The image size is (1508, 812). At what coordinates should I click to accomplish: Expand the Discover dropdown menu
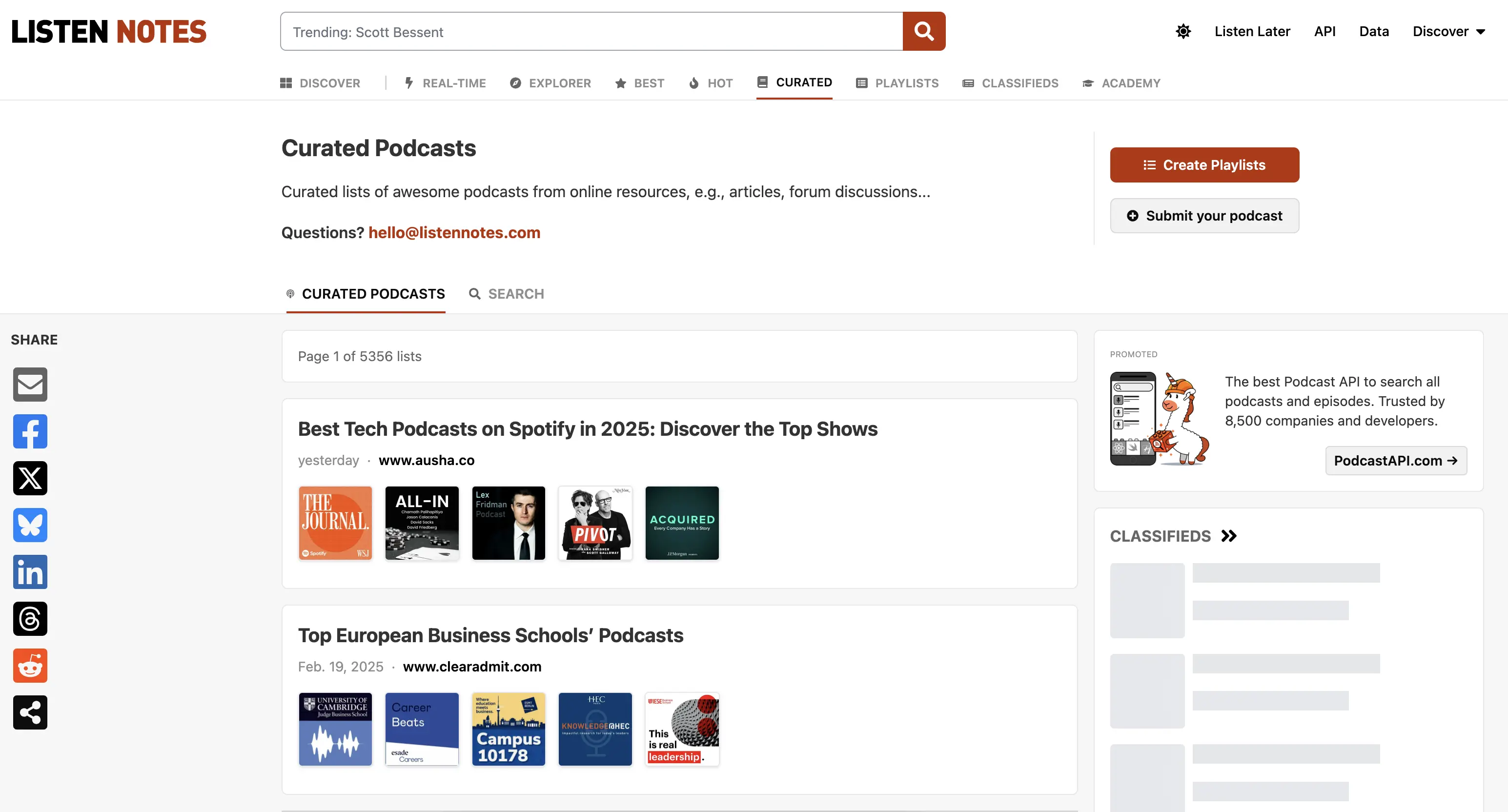click(x=1449, y=32)
